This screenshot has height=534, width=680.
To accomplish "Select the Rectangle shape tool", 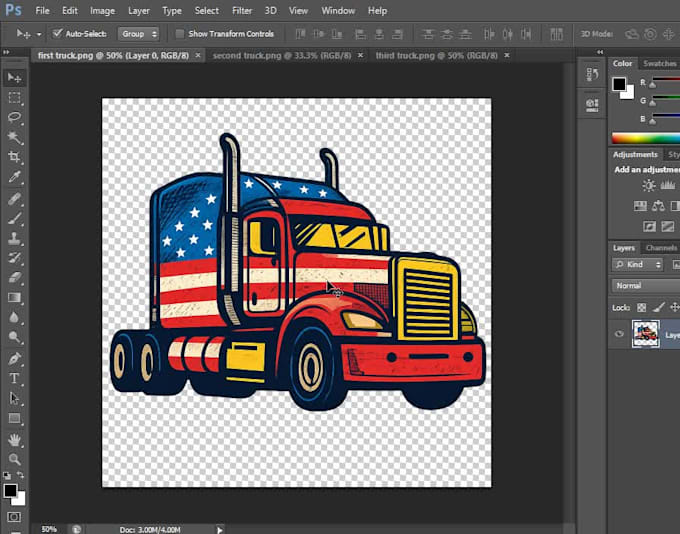I will click(x=14, y=418).
